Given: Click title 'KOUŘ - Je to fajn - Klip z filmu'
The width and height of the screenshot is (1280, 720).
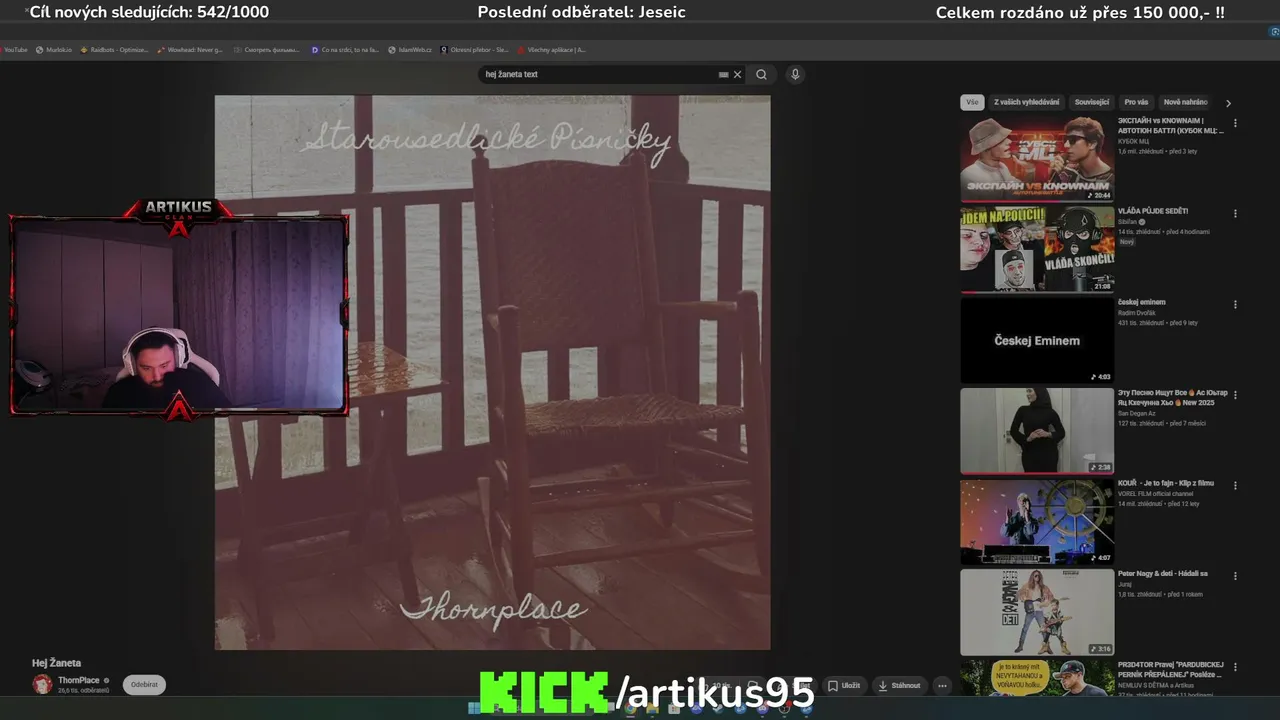Looking at the screenshot, I should coord(1165,483).
